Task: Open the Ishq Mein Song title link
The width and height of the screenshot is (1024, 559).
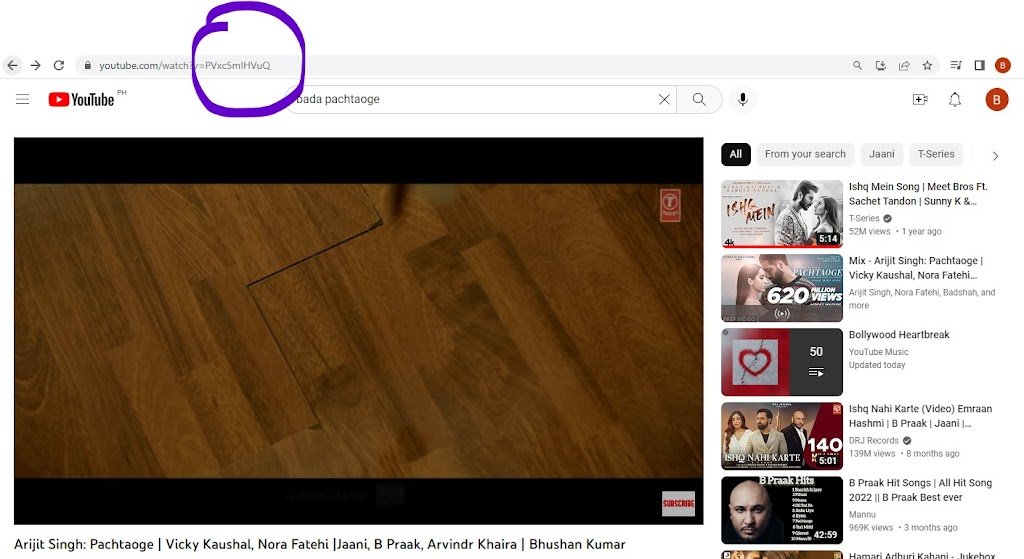Action: click(918, 194)
